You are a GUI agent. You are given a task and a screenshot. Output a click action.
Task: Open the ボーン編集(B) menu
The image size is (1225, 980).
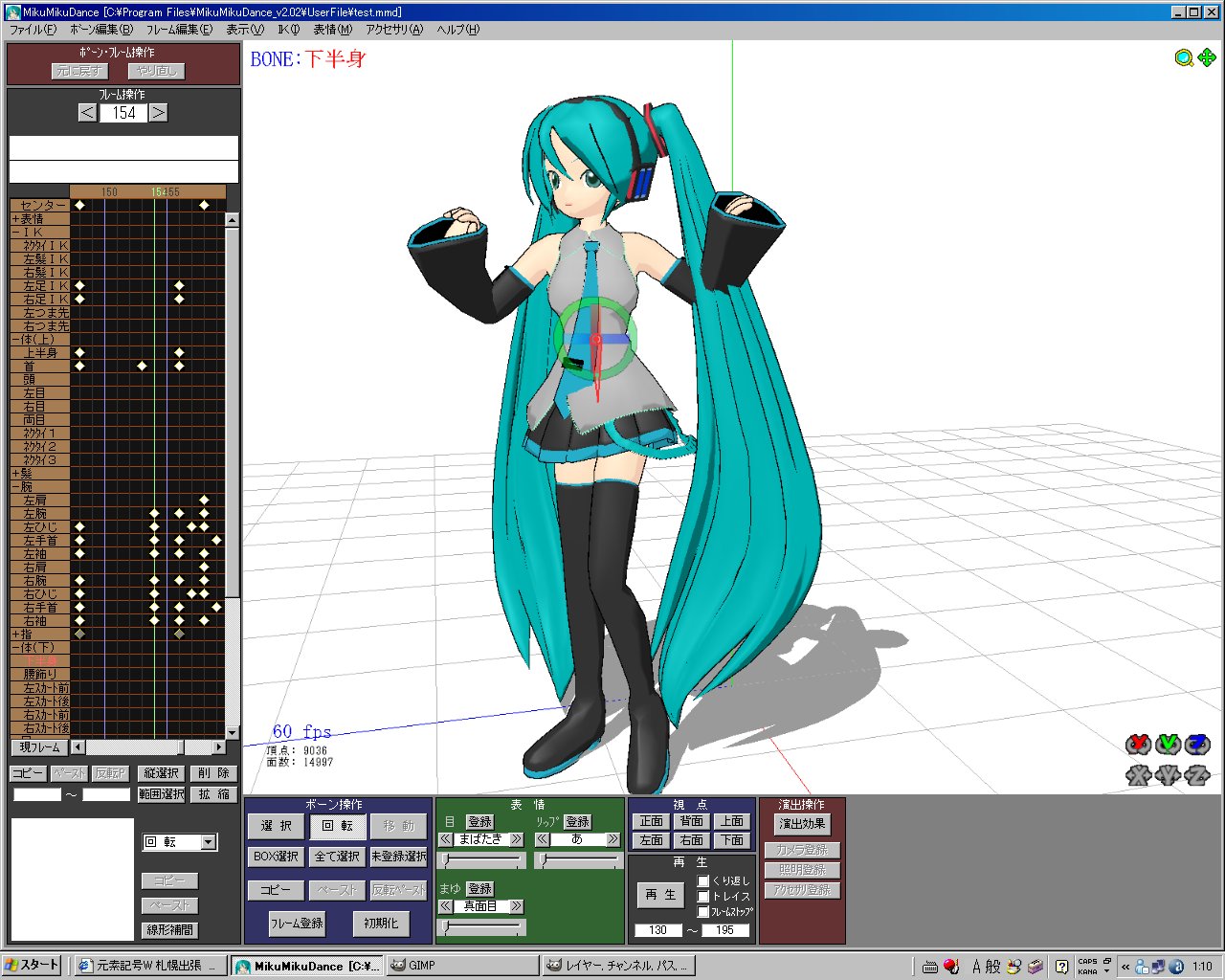(101, 30)
